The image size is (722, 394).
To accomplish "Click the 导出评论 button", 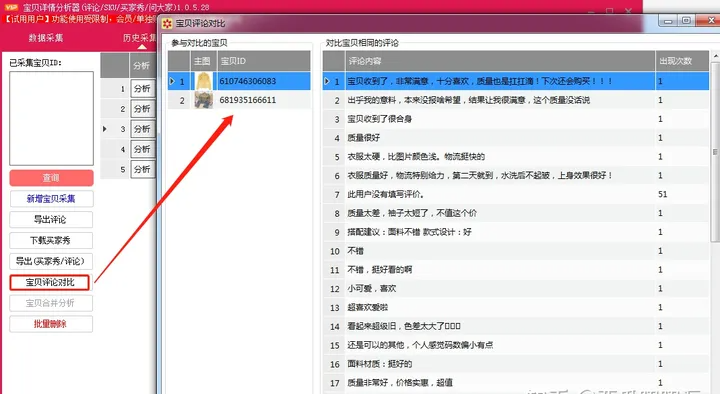I will coord(51,220).
